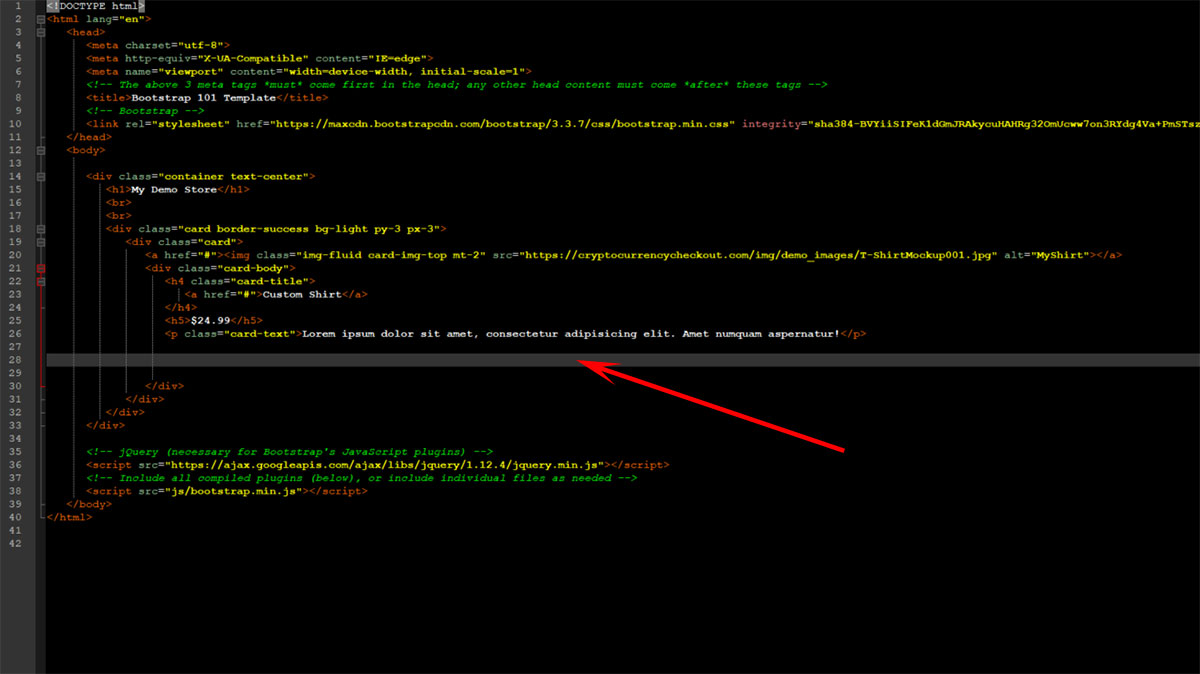Click the closing div on line 31
Screen dimensions: 1200x674
pos(145,398)
